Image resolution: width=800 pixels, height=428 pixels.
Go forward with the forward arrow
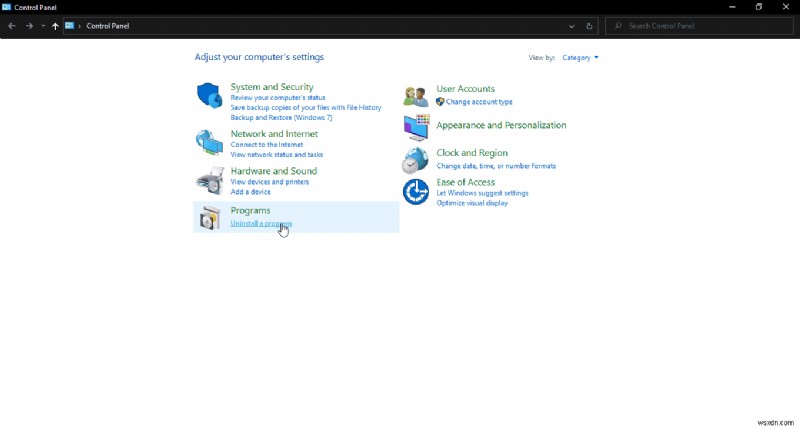point(29,26)
